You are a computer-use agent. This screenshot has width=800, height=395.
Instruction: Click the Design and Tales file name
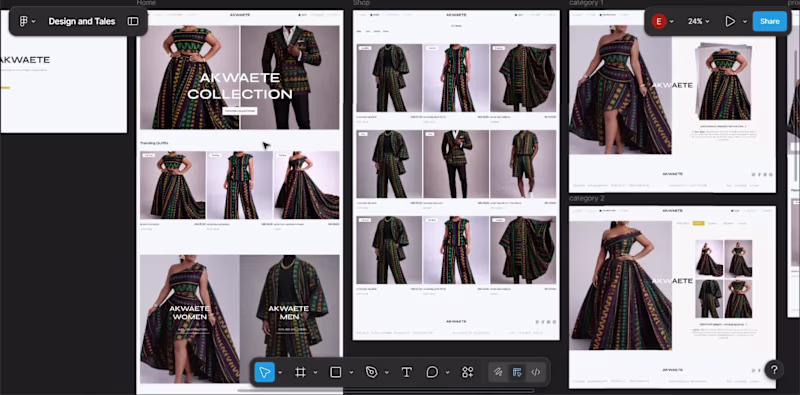[x=82, y=21]
